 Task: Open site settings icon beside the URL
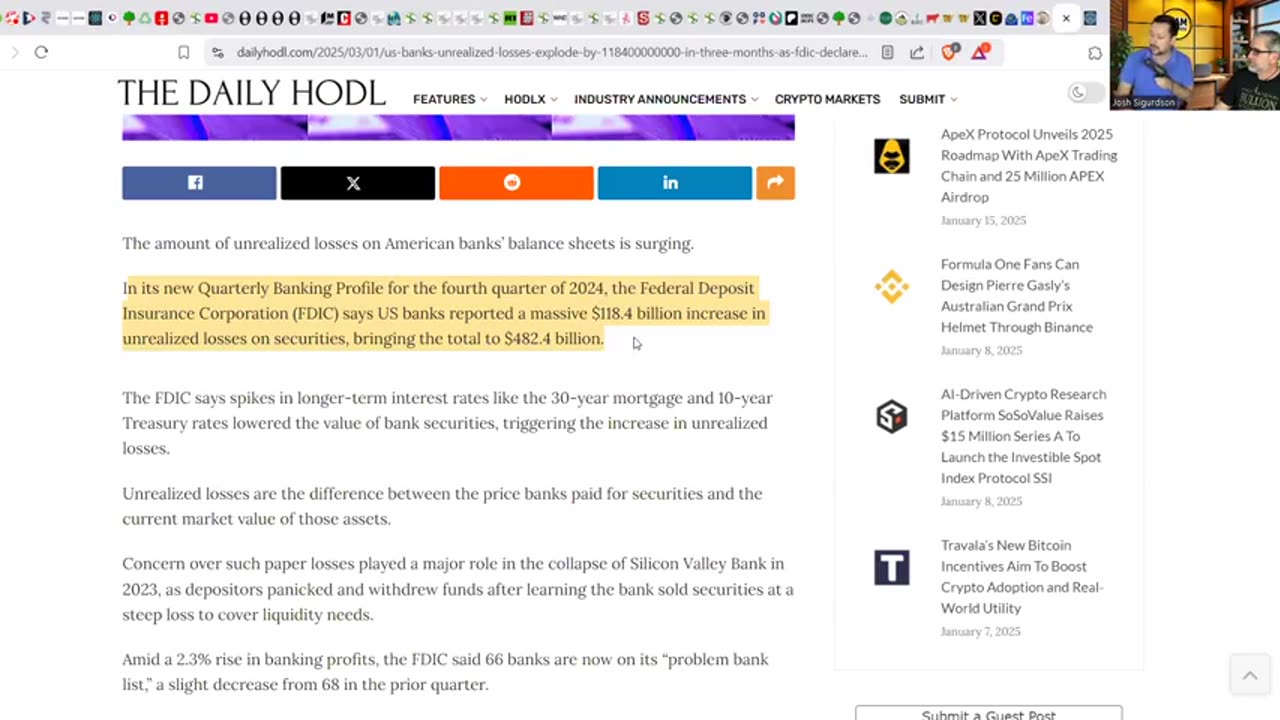[217, 52]
